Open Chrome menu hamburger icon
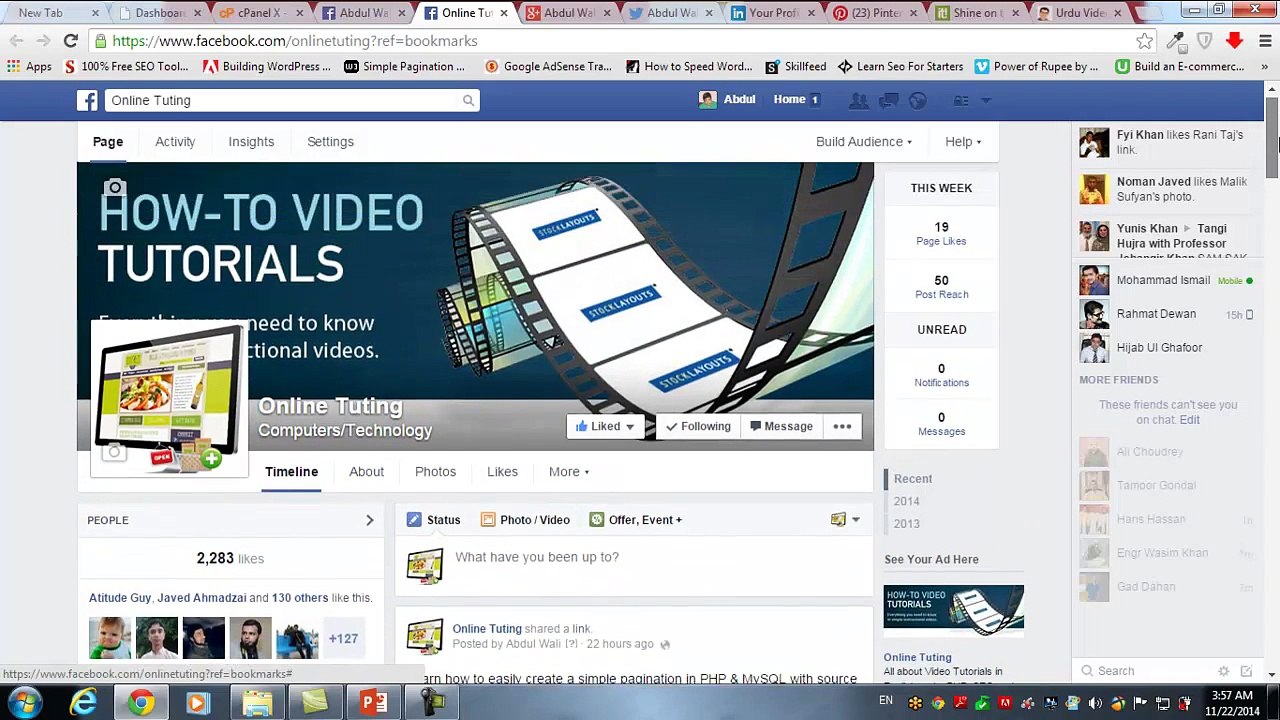1280x720 pixels. (x=1265, y=41)
